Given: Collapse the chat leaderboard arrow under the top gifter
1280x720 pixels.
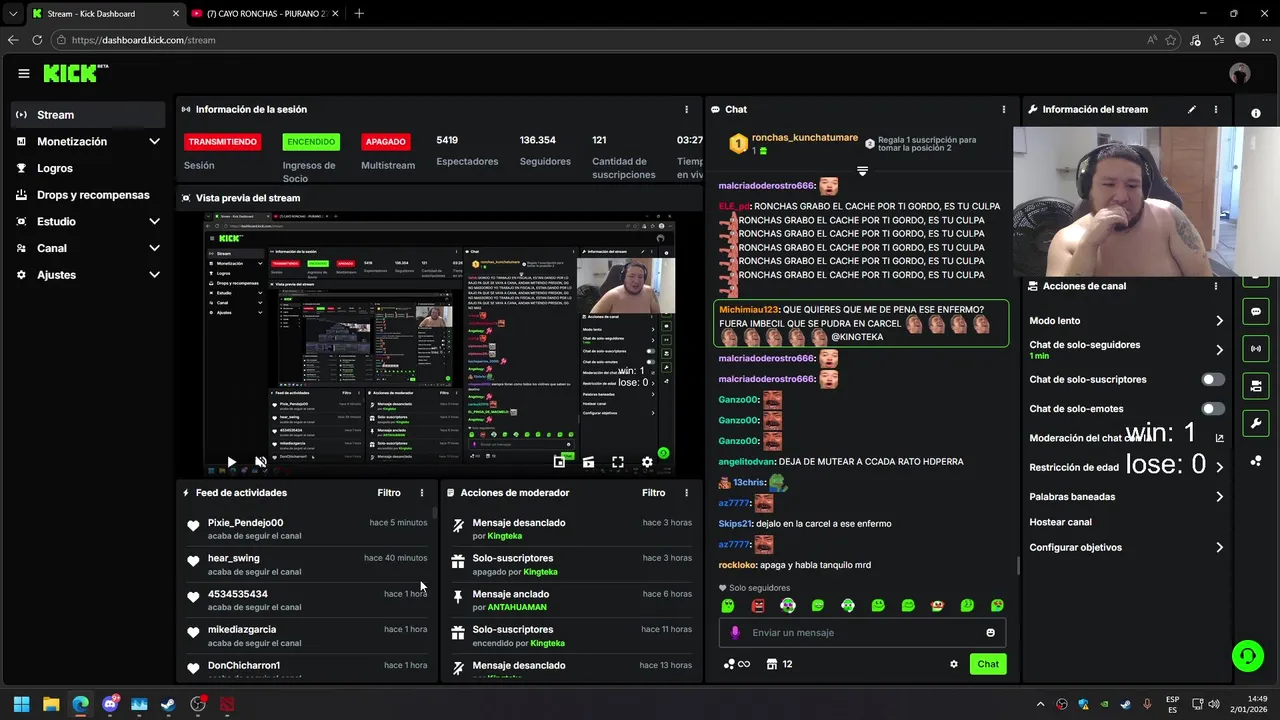Looking at the screenshot, I should (x=862, y=172).
